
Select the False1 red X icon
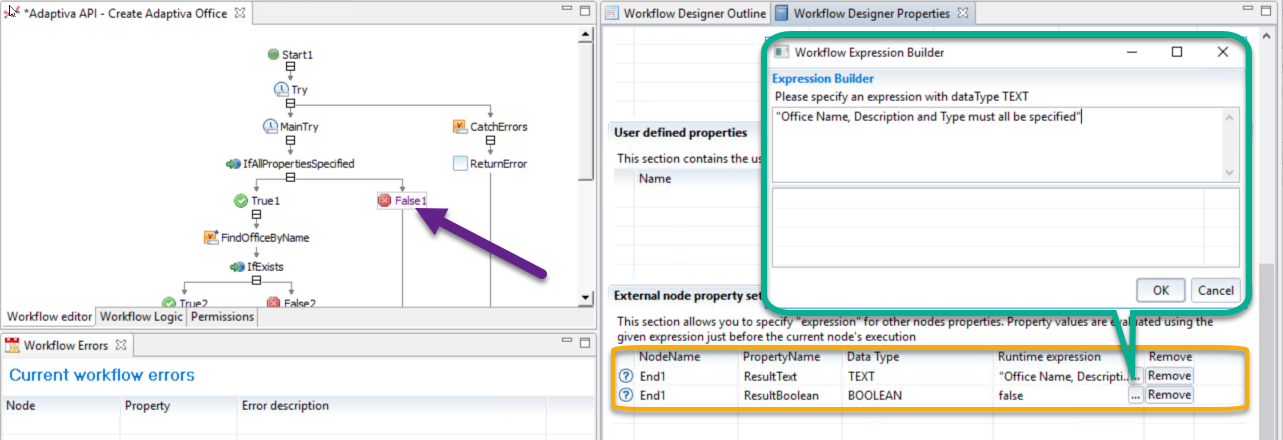click(385, 201)
